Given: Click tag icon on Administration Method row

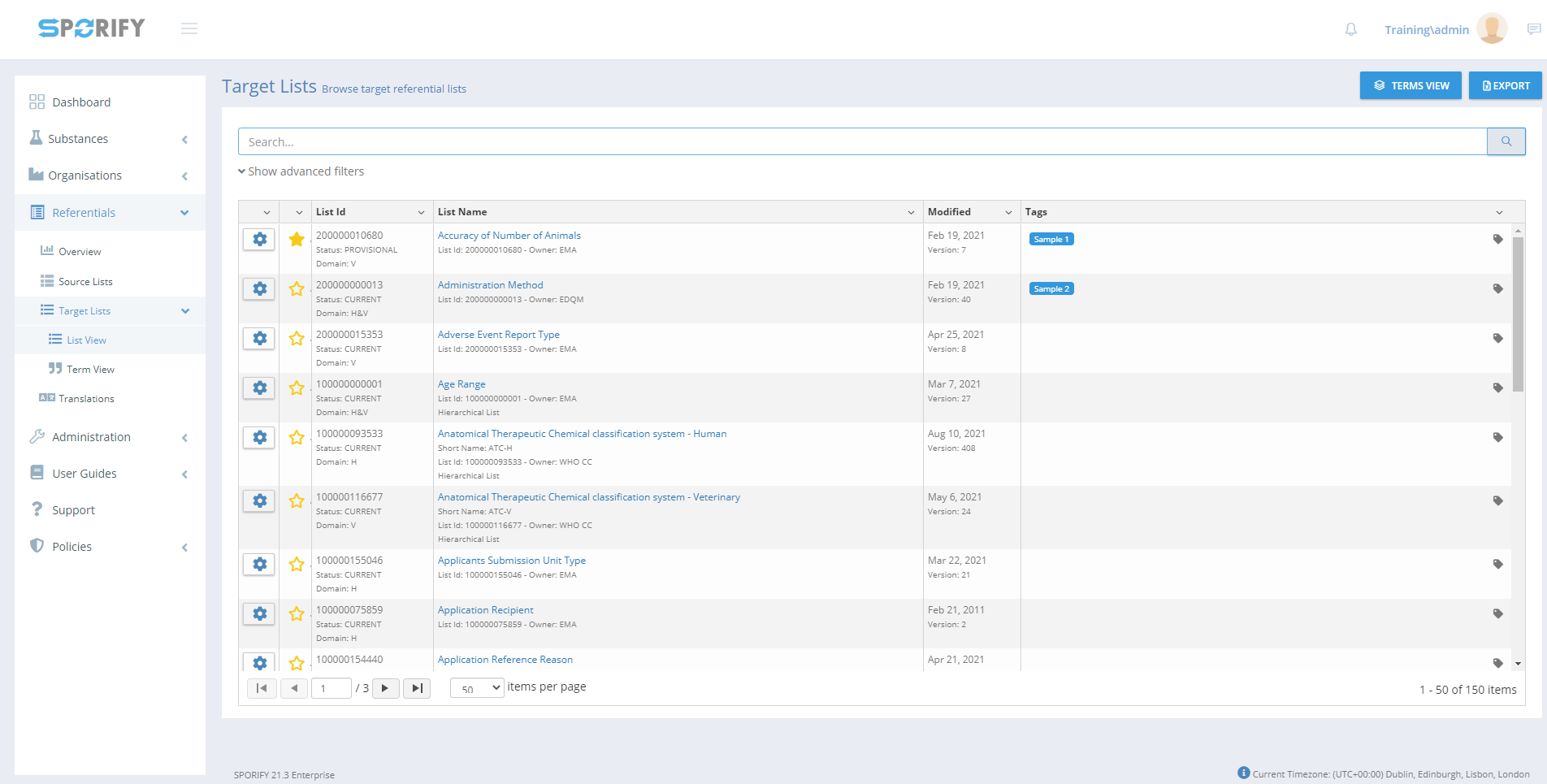Looking at the screenshot, I should 1497,289.
